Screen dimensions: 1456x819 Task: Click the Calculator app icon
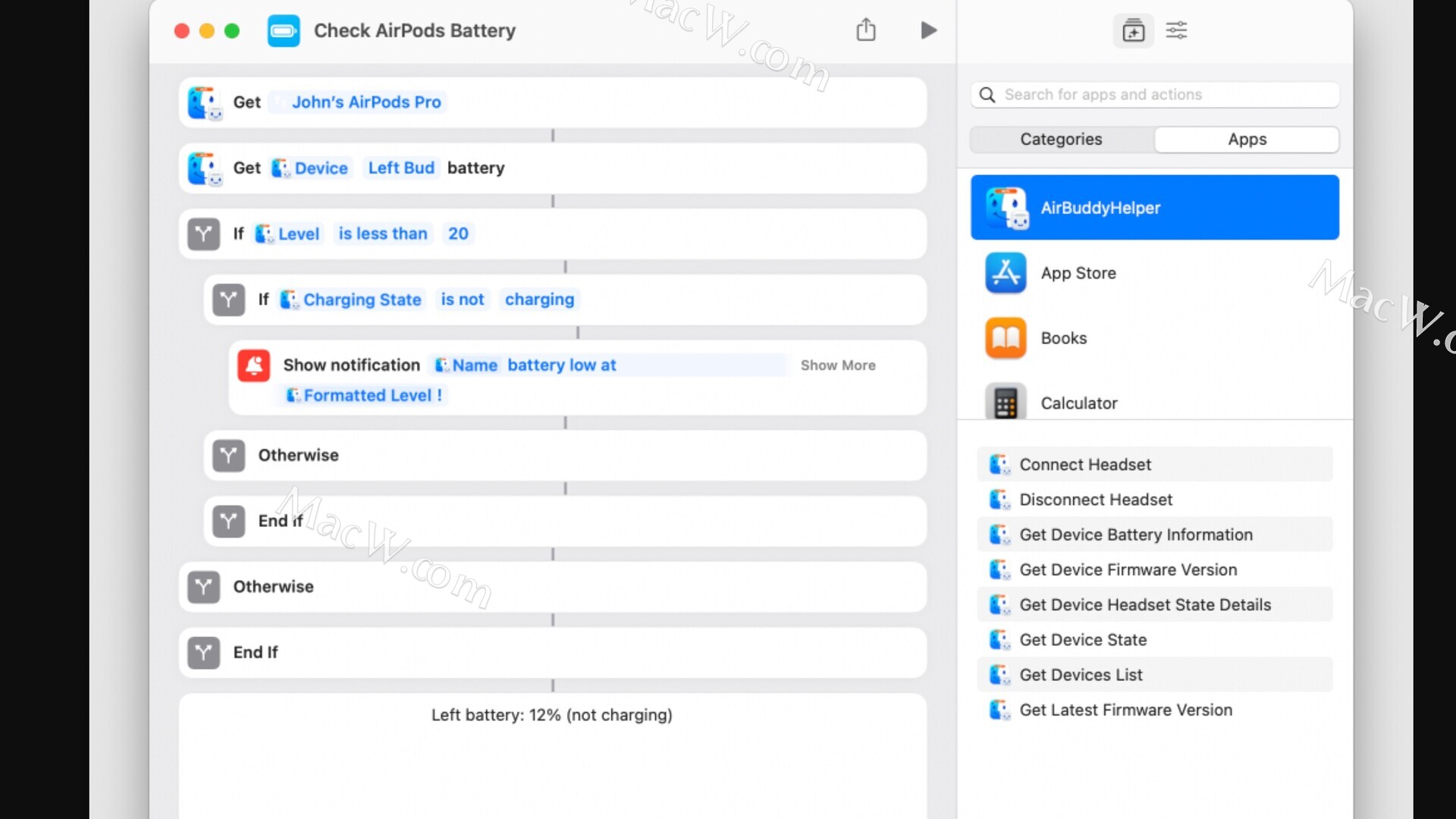point(1006,401)
